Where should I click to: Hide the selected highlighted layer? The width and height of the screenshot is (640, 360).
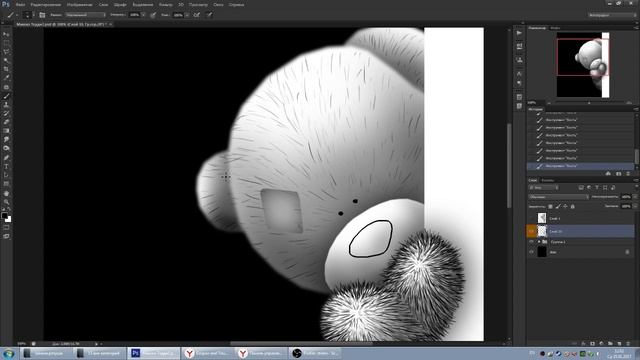[x=531, y=231]
